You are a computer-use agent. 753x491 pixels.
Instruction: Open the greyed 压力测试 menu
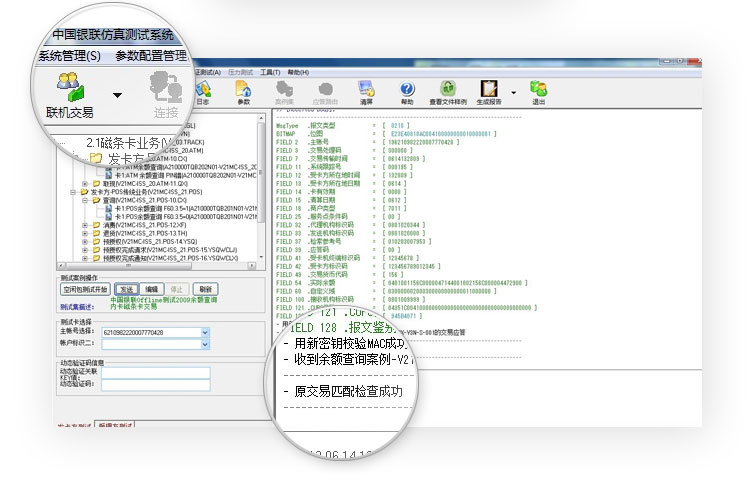coord(241,72)
